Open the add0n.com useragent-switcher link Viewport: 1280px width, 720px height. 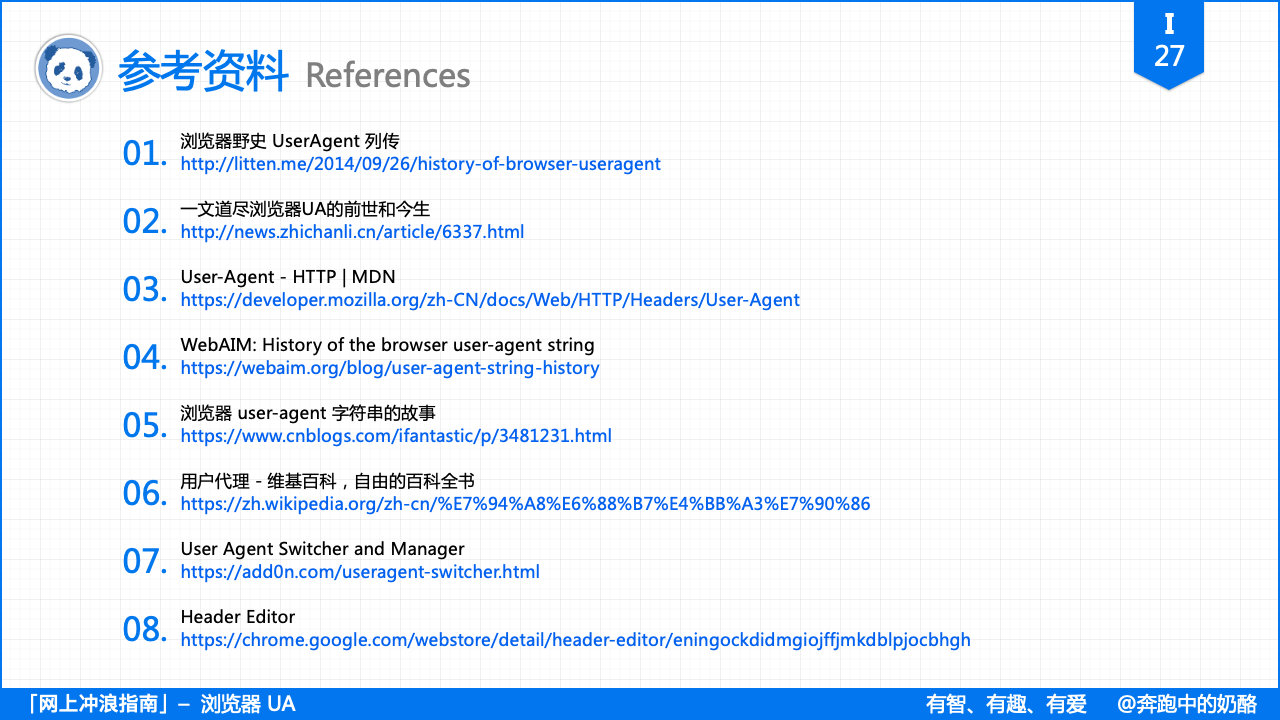pyautogui.click(x=360, y=572)
